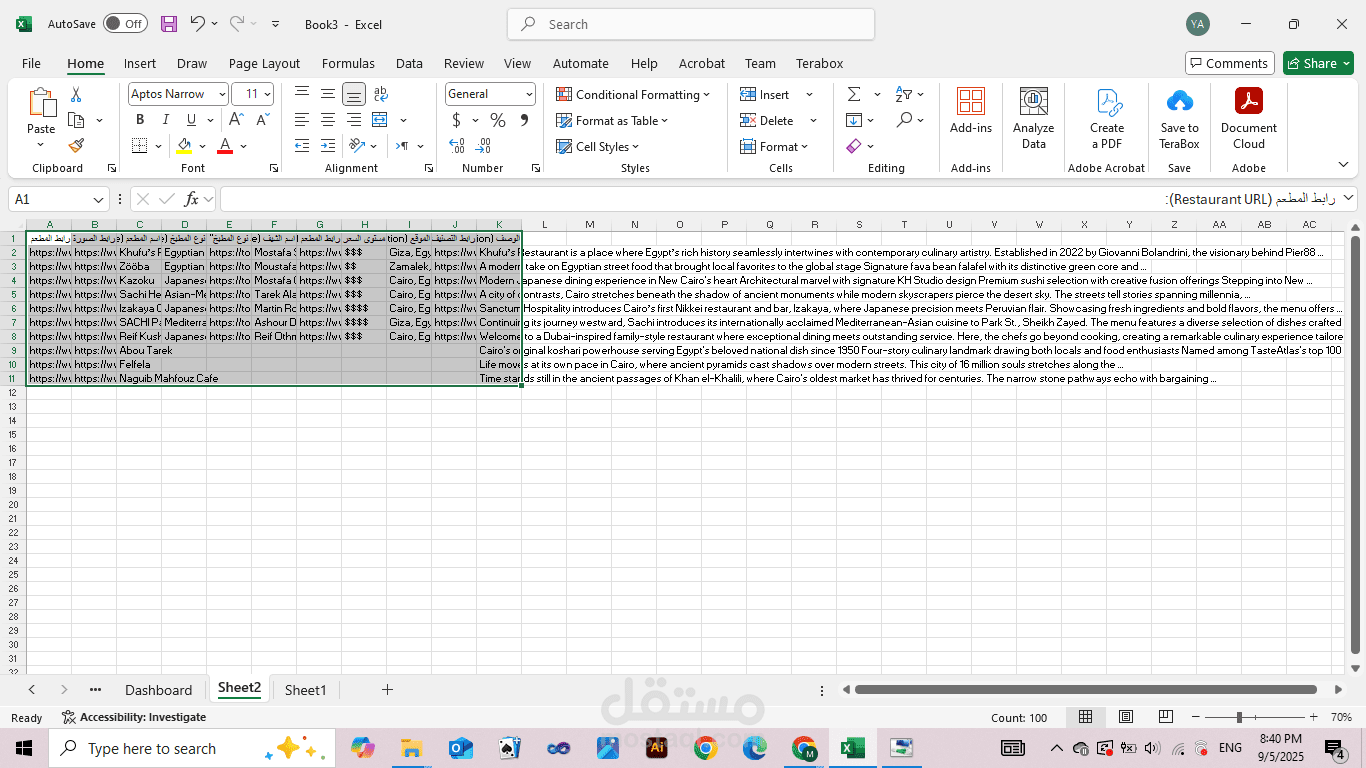Open font name dropdown Aptos Narrow
1366x768 pixels.
pos(221,94)
